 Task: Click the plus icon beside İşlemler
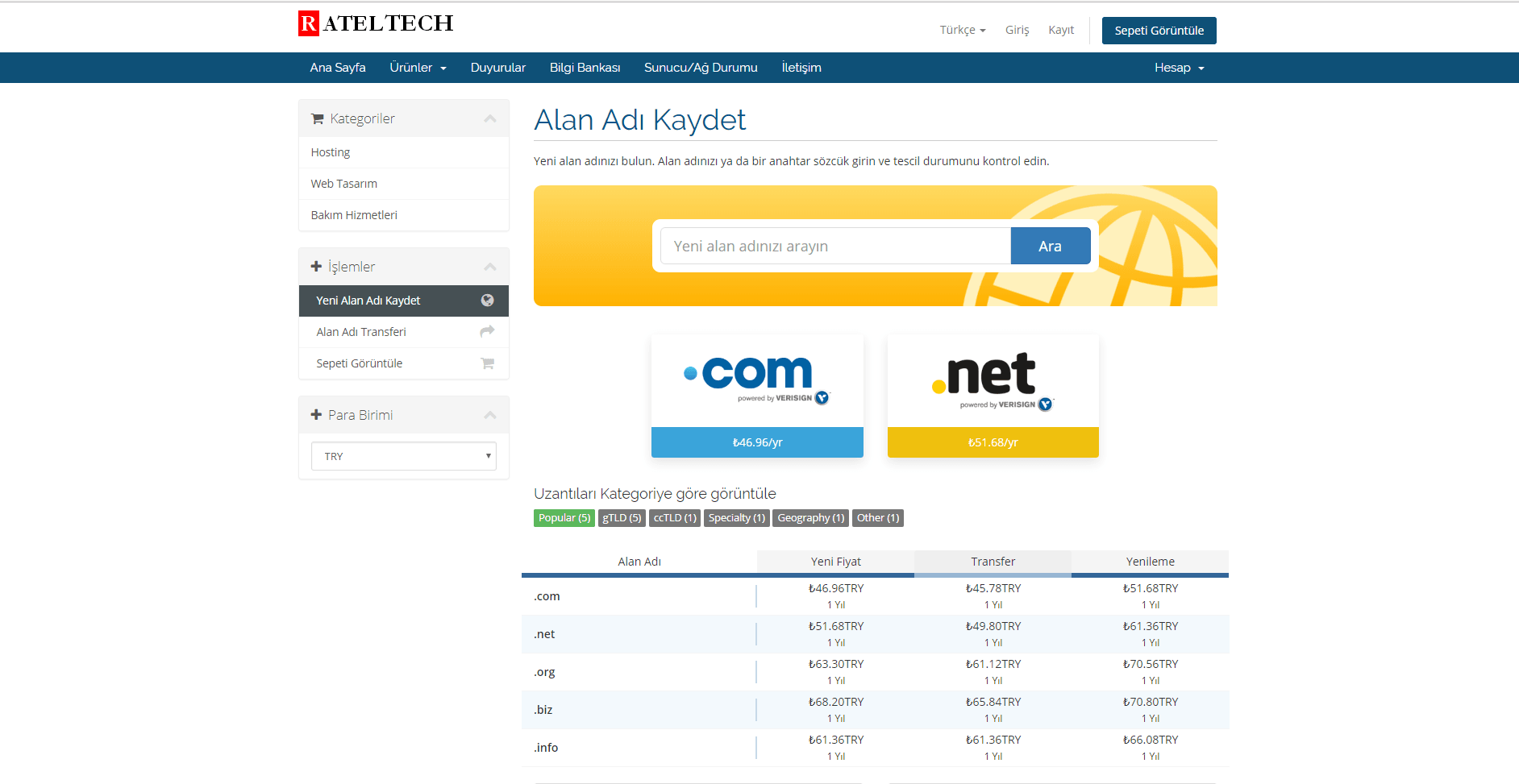316,266
